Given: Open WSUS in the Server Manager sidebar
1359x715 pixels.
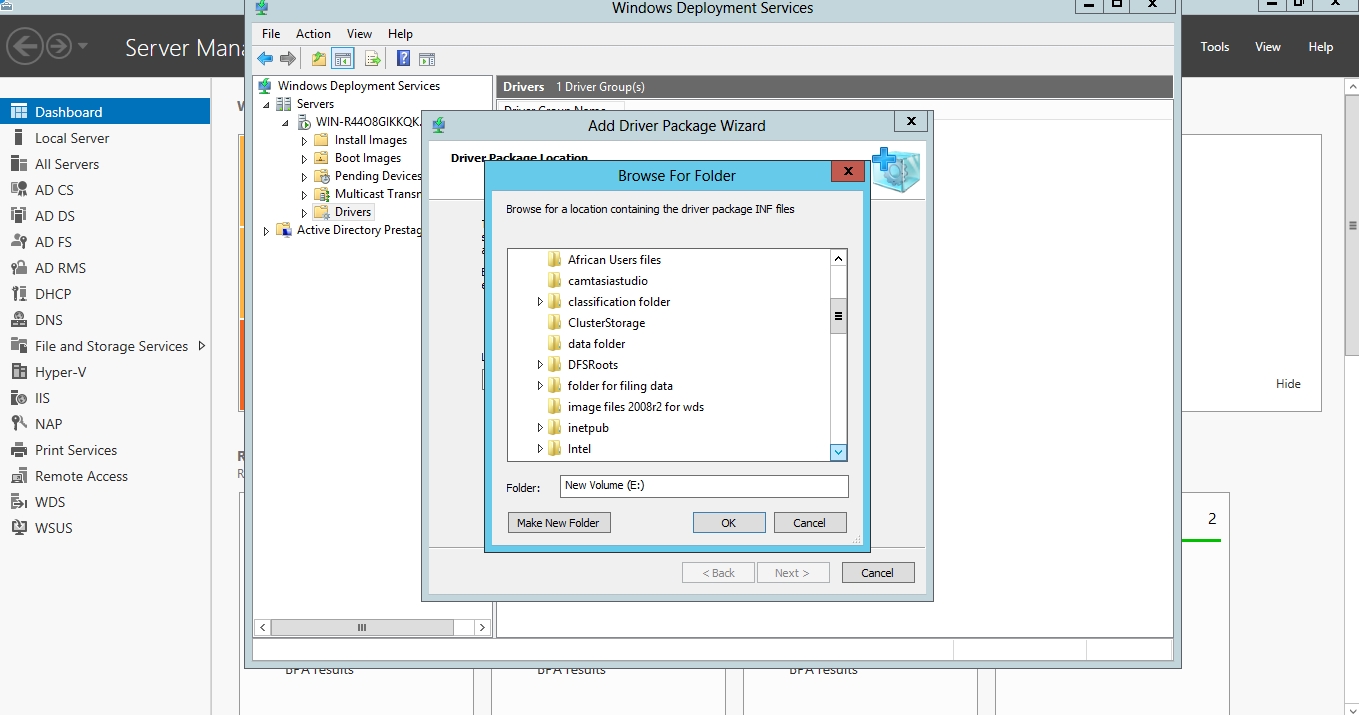Looking at the screenshot, I should pyautogui.click(x=53, y=528).
